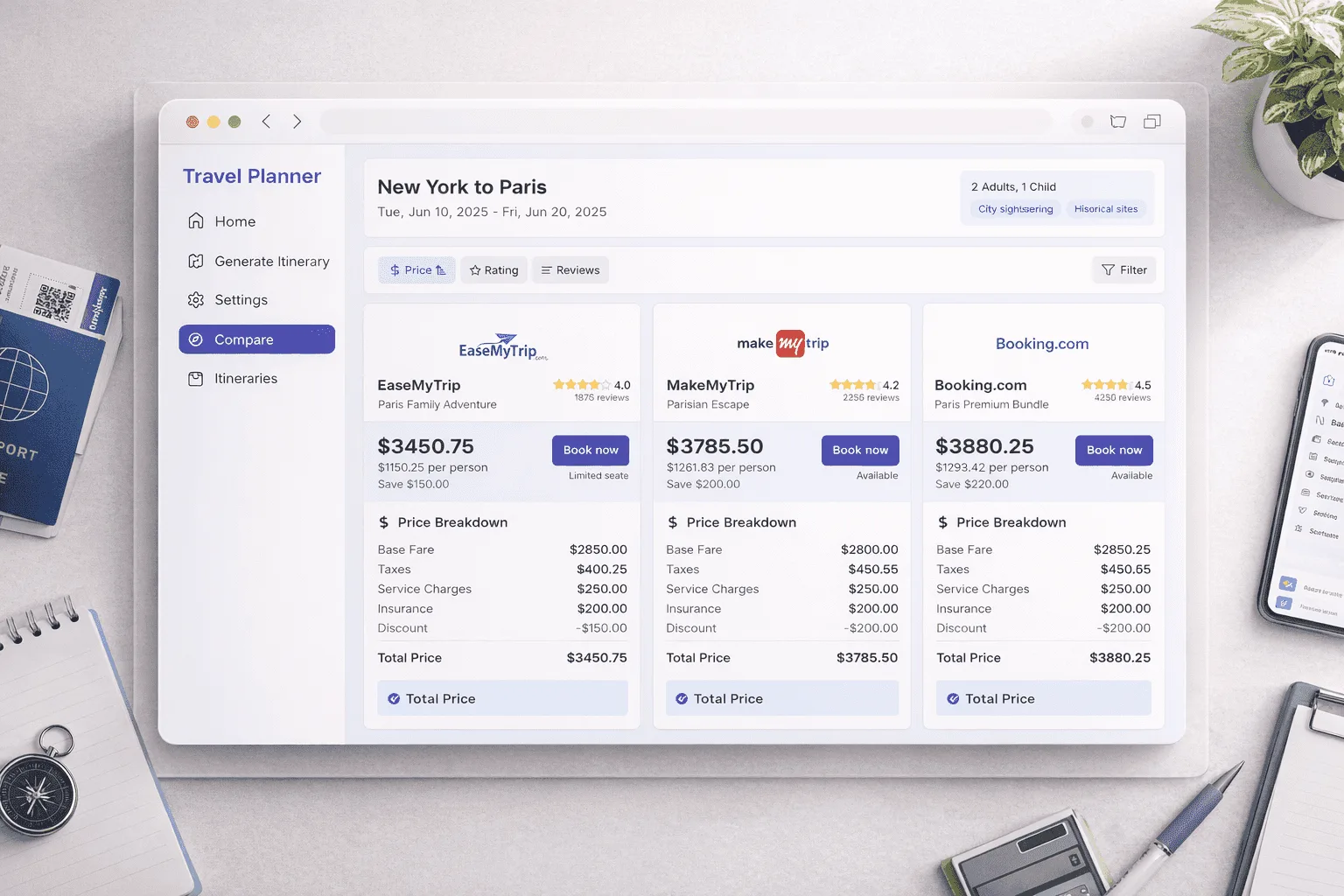Book the EaseMyTrip package now
1344x896 pixels.
pyautogui.click(x=591, y=450)
